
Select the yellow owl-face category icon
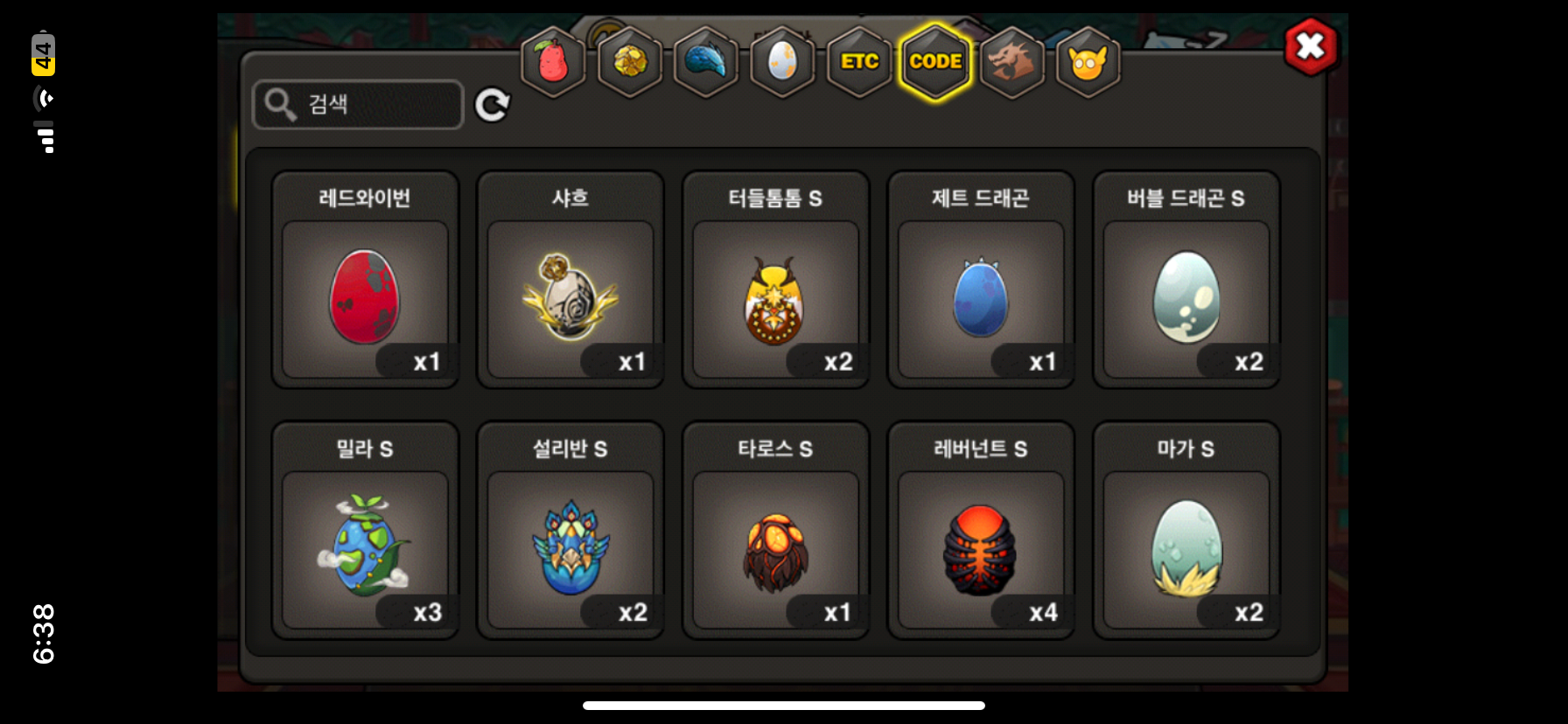[1088, 61]
